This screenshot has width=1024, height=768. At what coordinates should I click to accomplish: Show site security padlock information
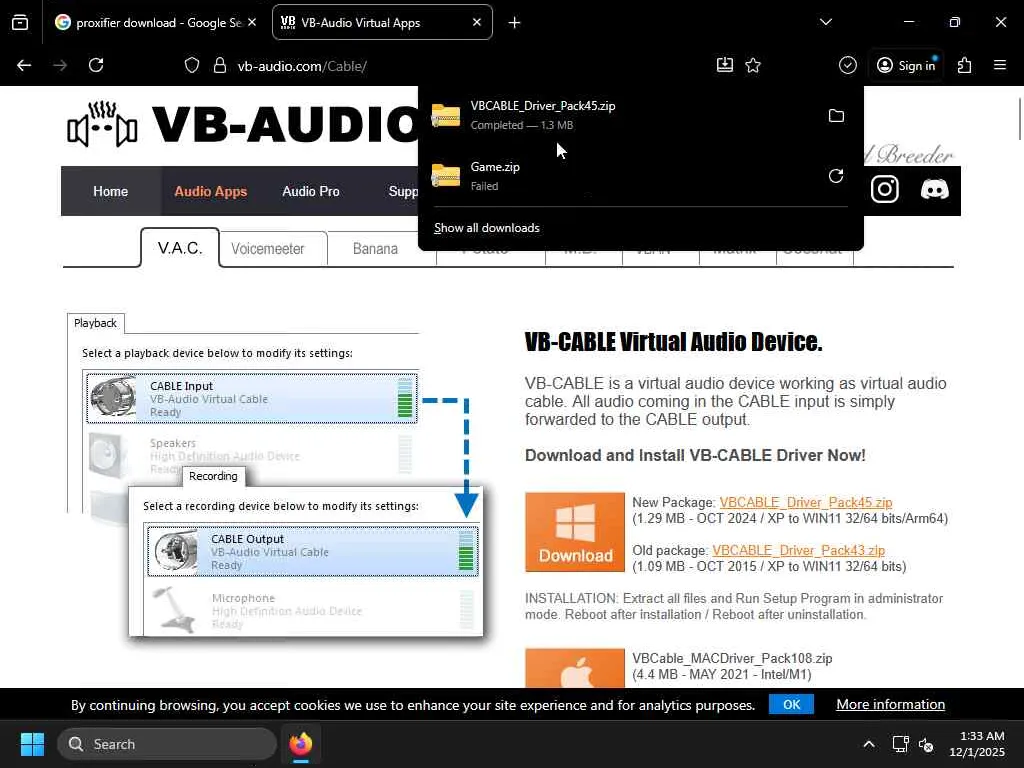[220, 65]
